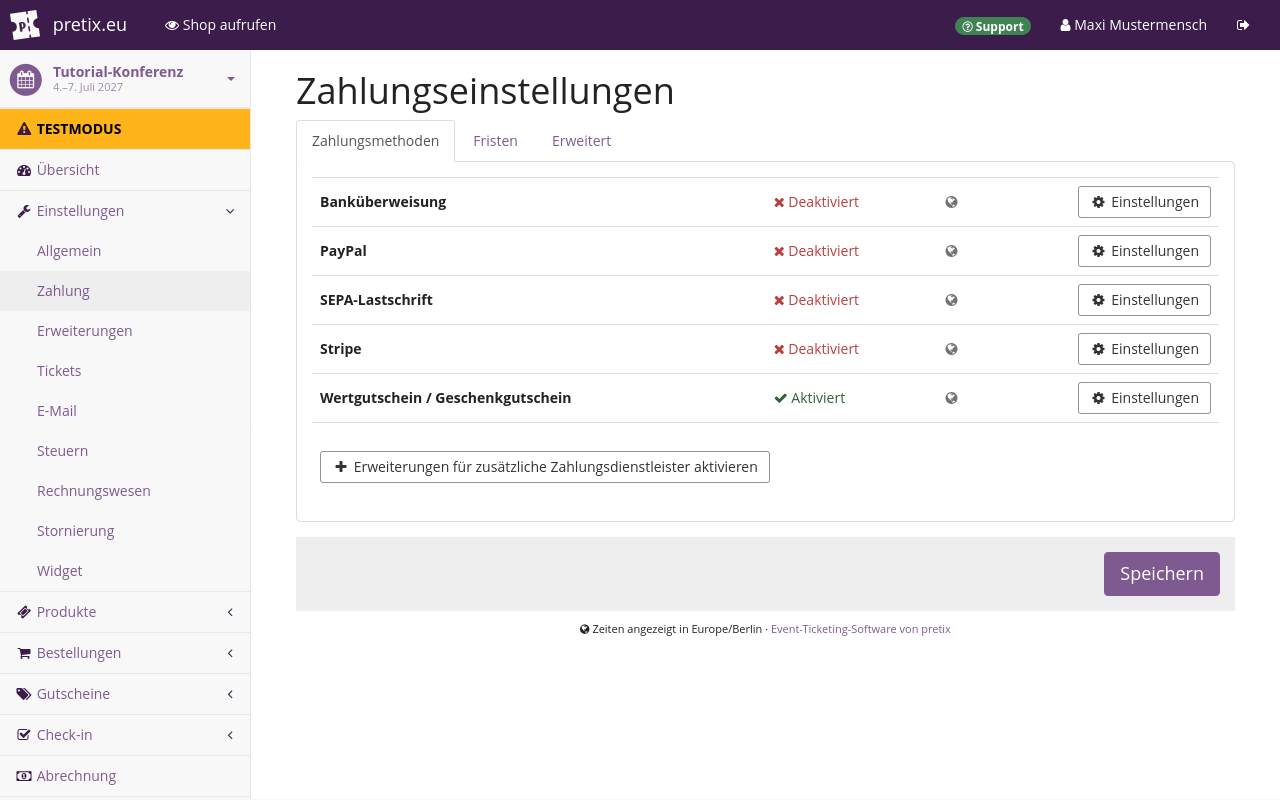Image resolution: width=1280 pixels, height=800 pixels.
Task: Click the Produkte ticket icon
Action: click(24, 612)
